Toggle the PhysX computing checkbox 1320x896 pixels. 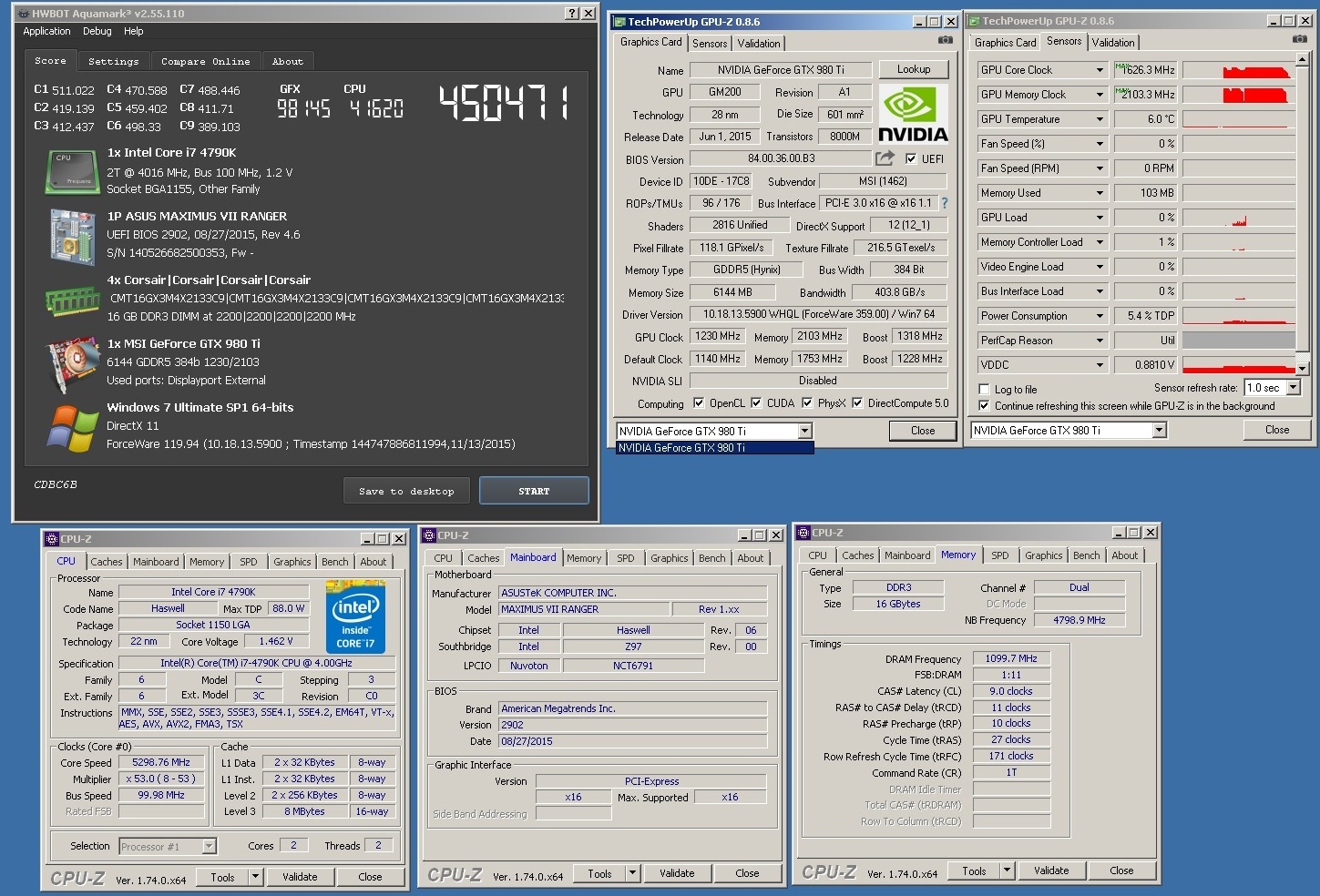point(807,402)
